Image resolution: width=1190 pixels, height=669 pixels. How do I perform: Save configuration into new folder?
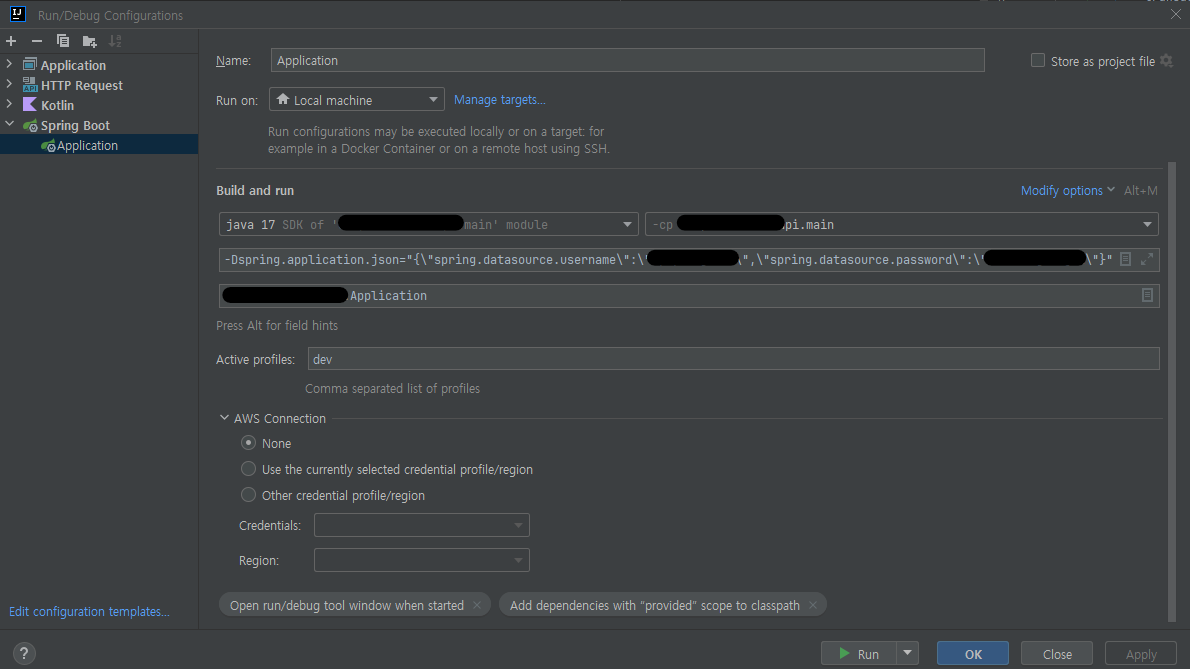90,41
